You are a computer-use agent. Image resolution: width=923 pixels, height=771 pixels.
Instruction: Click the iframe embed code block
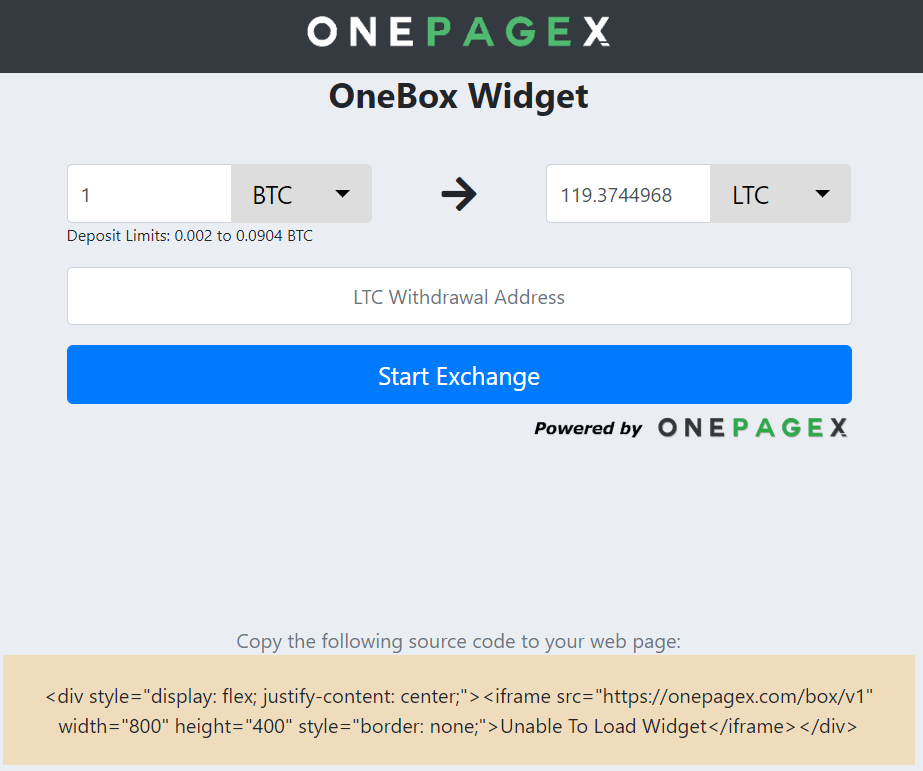459,710
